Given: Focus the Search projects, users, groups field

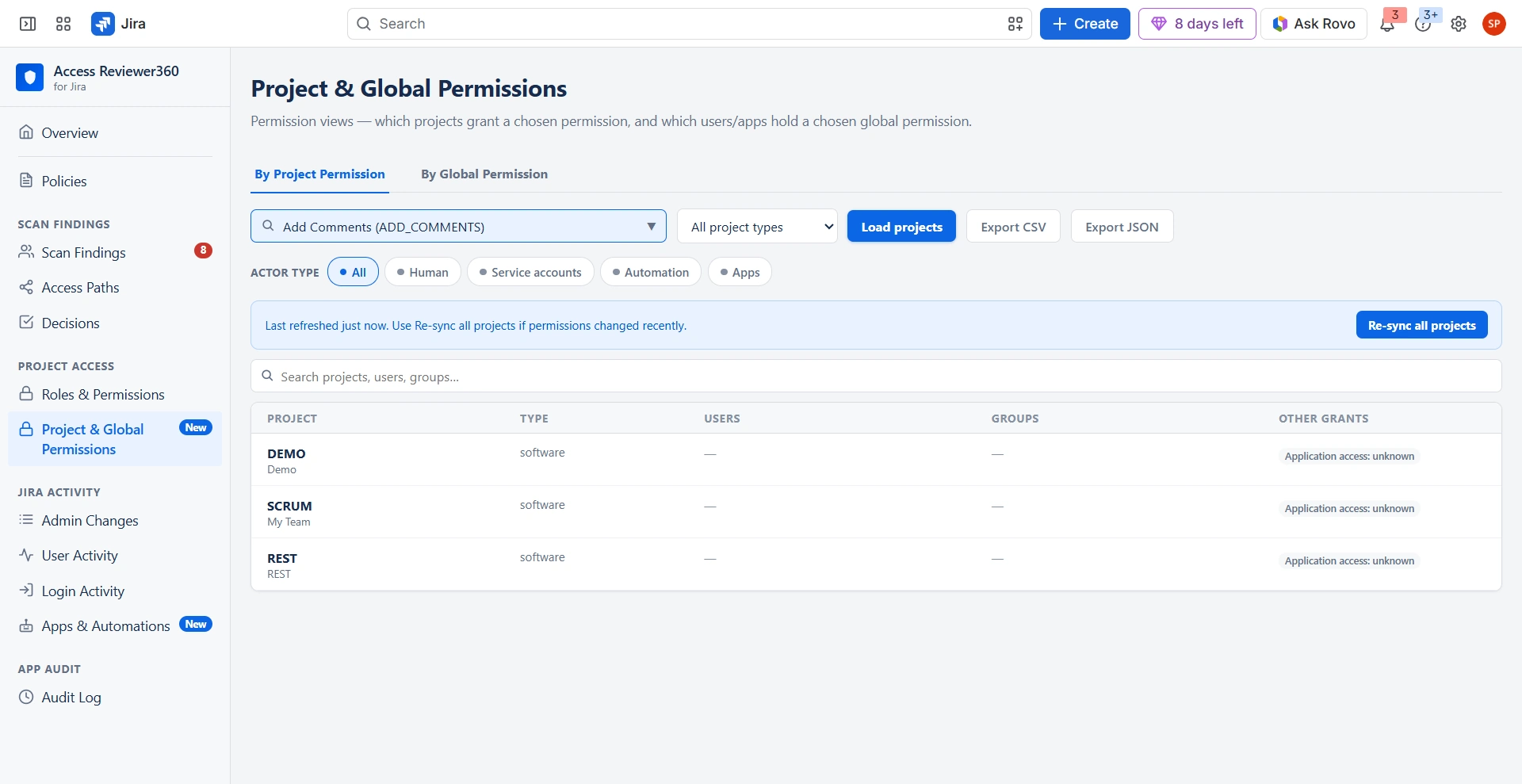Looking at the screenshot, I should (876, 376).
